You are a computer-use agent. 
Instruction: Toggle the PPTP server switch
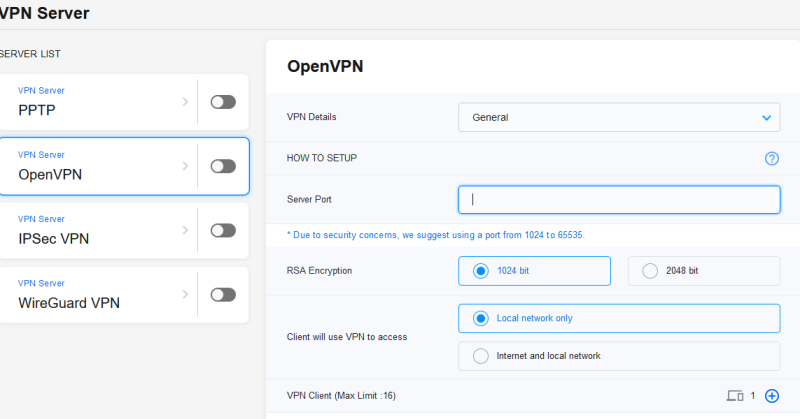pos(223,102)
